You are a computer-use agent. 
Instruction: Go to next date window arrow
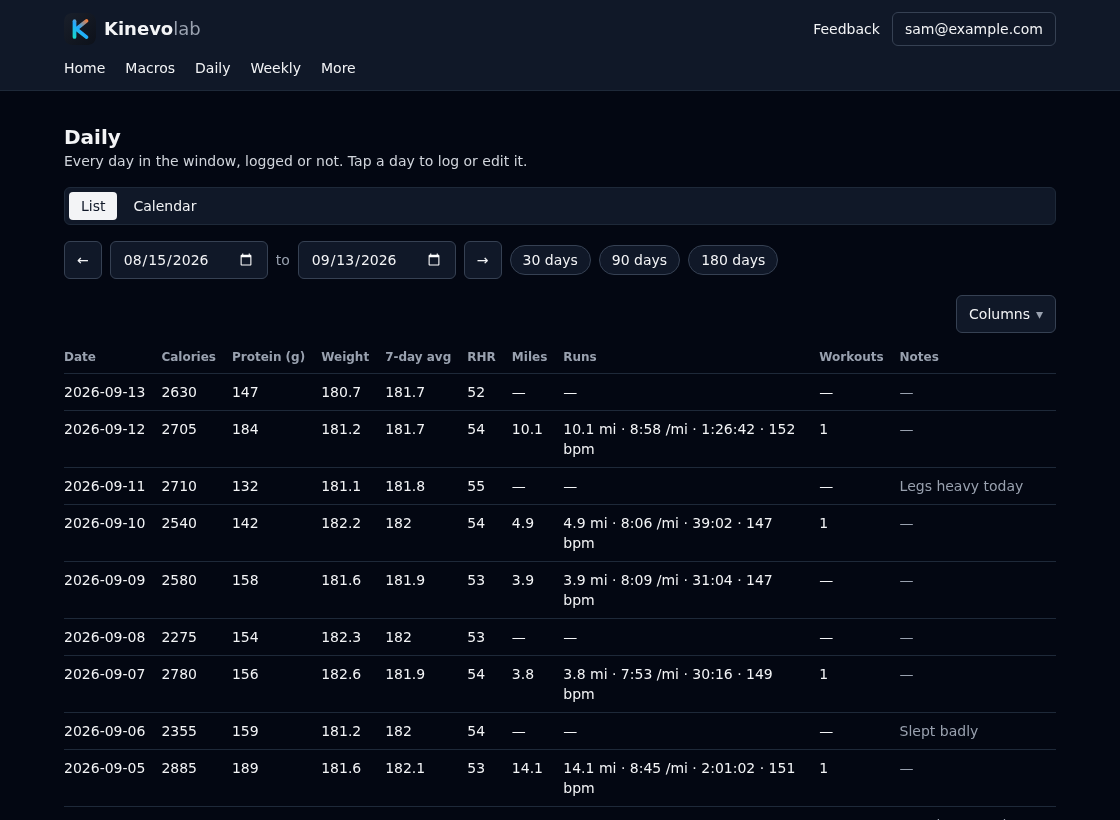483,260
